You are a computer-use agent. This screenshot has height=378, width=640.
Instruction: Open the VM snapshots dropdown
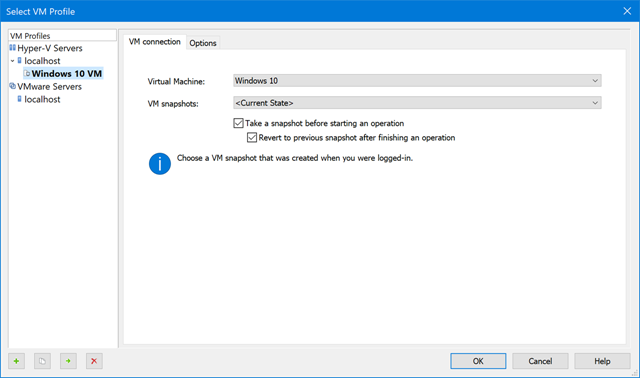(417, 103)
